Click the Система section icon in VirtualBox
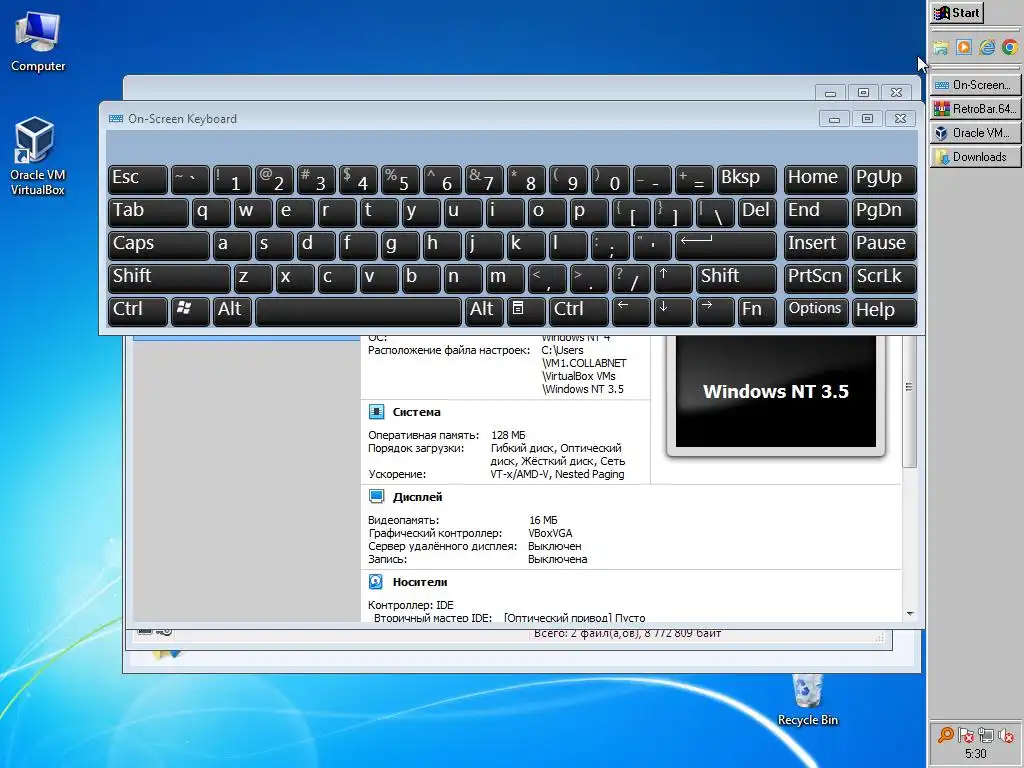Screen dimensions: 1024x768 [x=376, y=411]
